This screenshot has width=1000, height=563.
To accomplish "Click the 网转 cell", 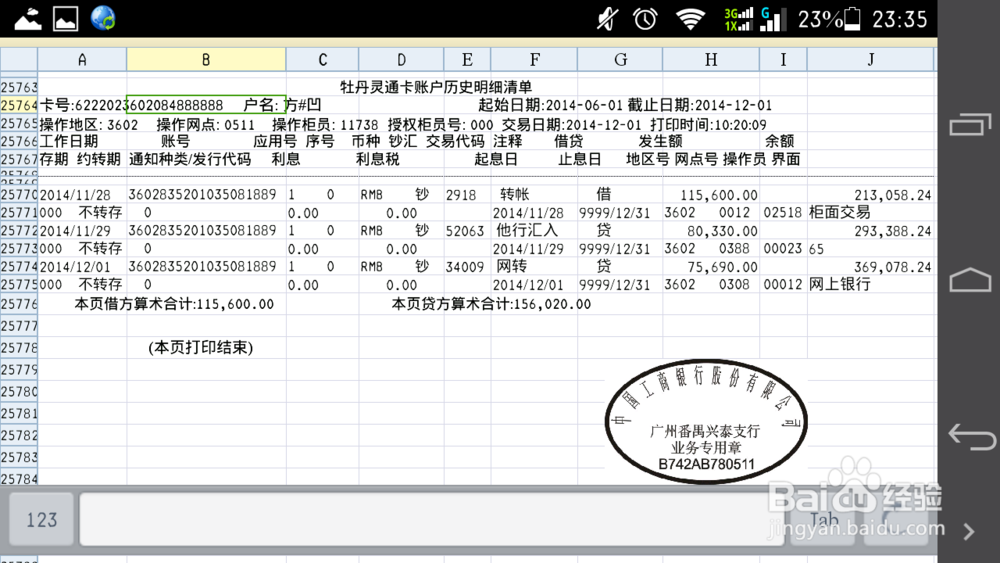I will (x=511, y=266).
